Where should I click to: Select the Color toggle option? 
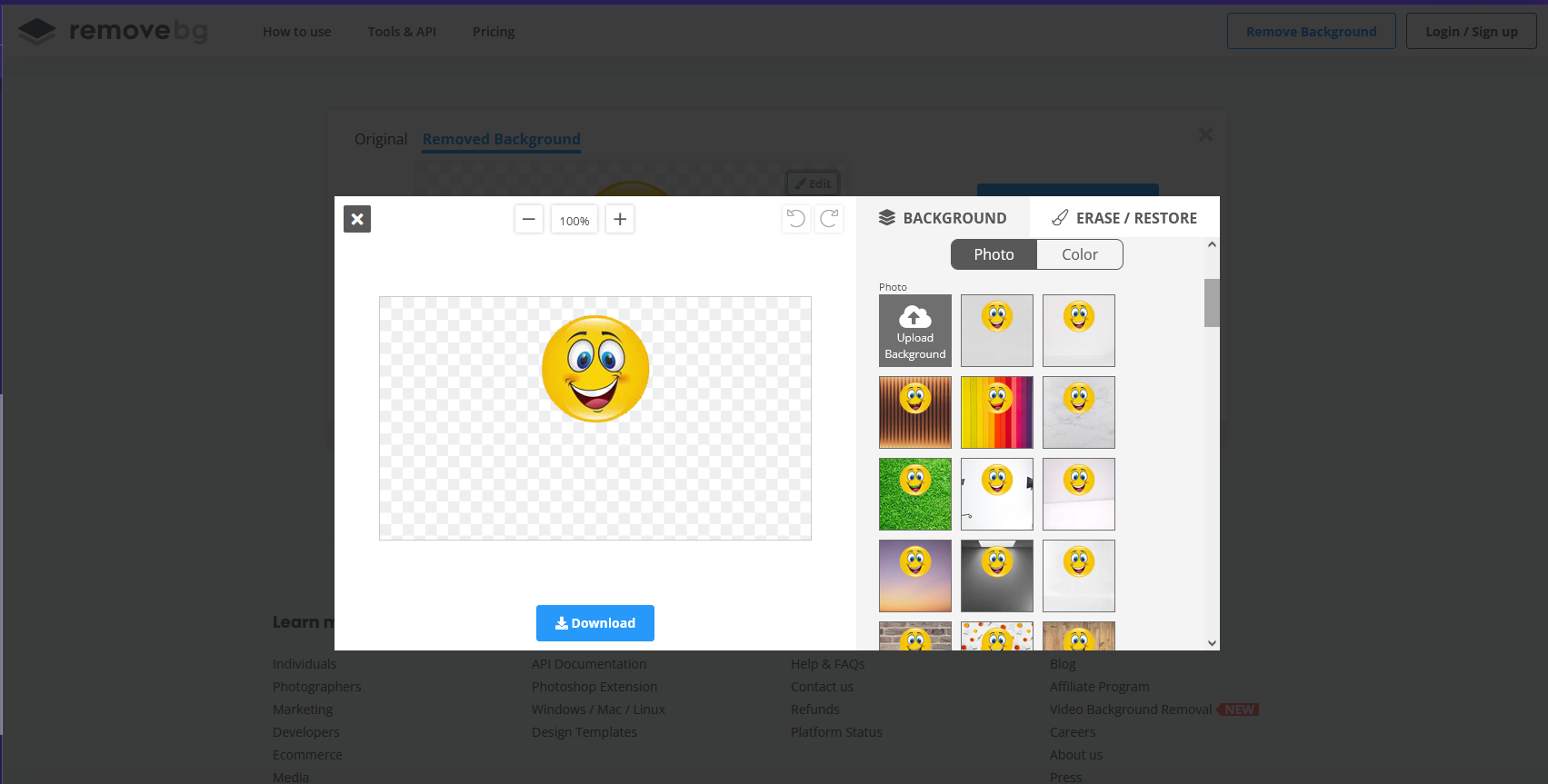tap(1080, 254)
